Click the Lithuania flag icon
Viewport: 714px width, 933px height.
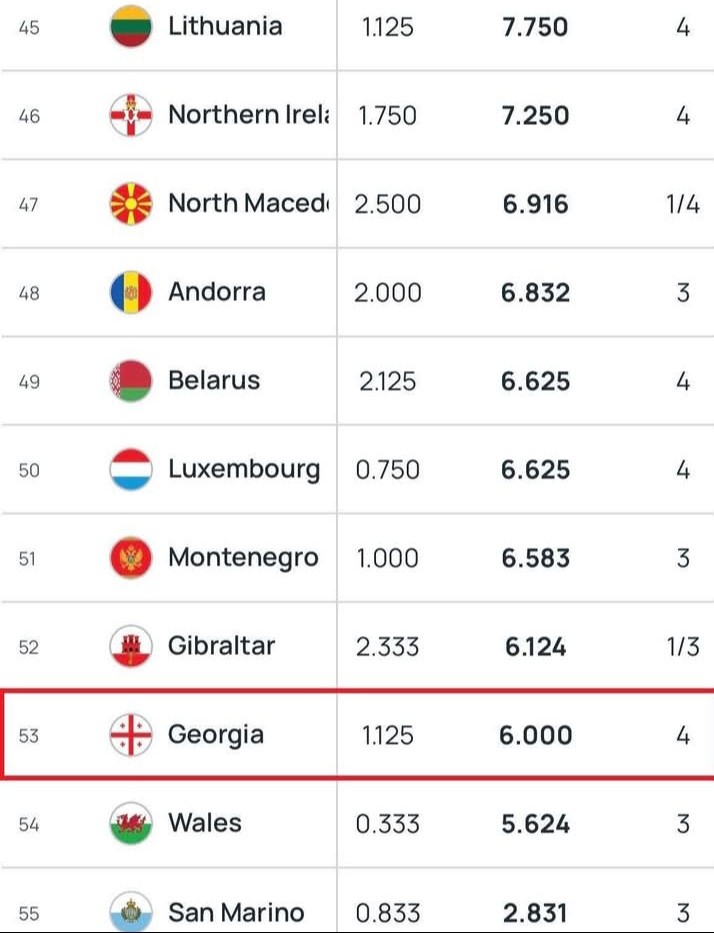[x=130, y=27]
